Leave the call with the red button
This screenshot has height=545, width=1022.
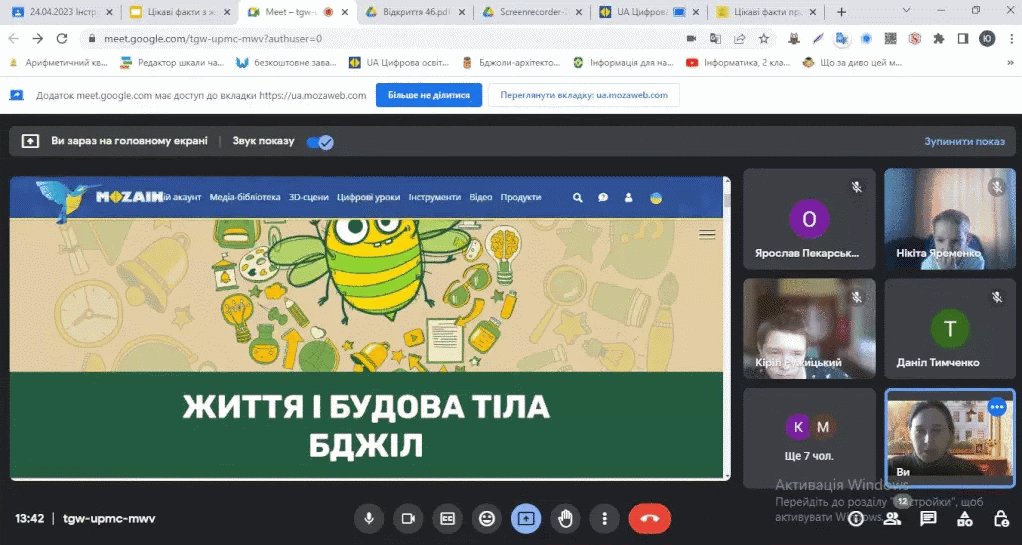(650, 518)
